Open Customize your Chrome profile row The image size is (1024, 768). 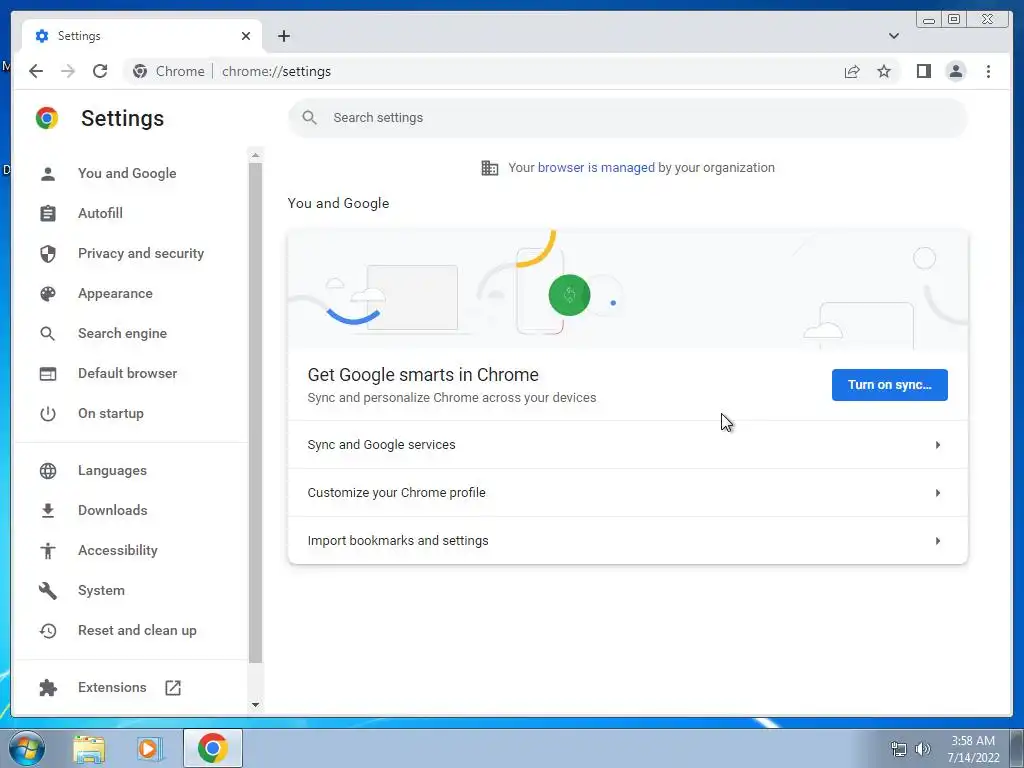pos(628,492)
